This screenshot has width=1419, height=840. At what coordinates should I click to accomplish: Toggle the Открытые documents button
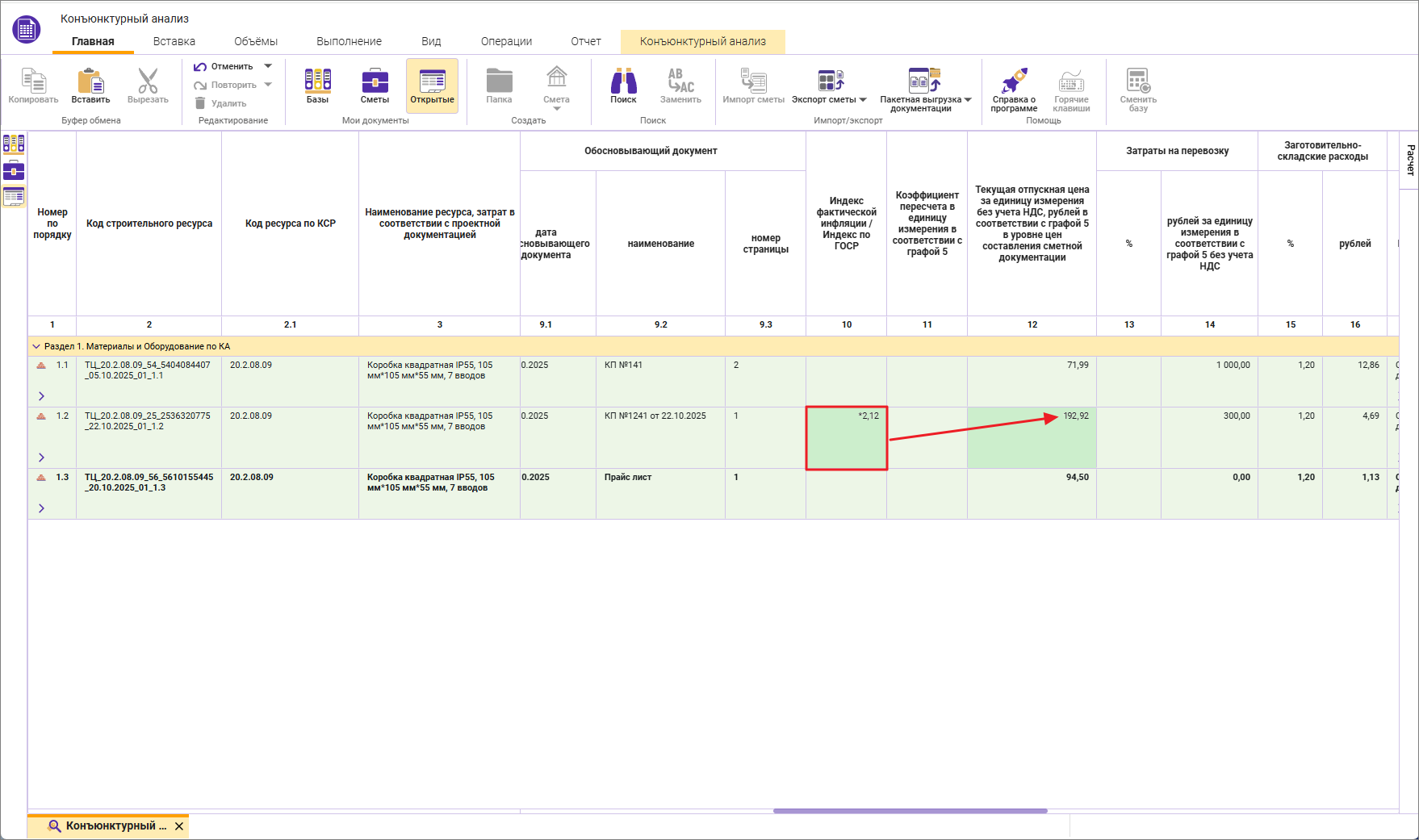pos(432,86)
